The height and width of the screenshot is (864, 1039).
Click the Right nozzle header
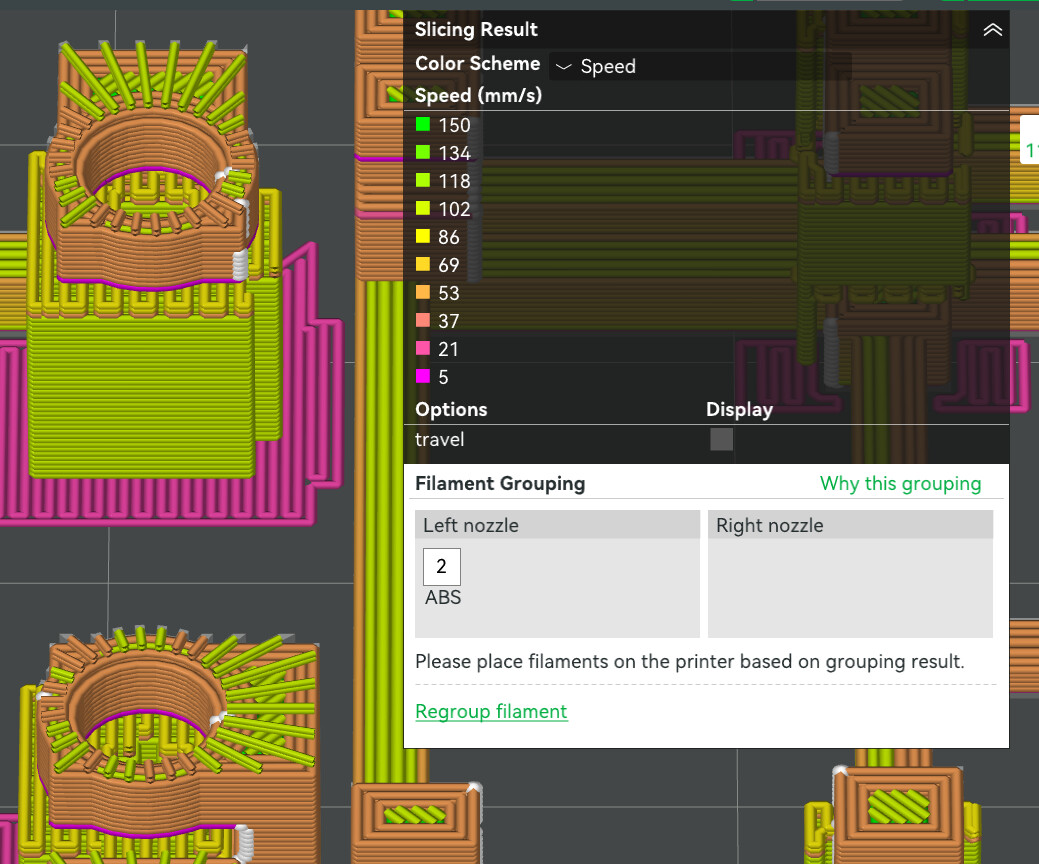(850, 525)
